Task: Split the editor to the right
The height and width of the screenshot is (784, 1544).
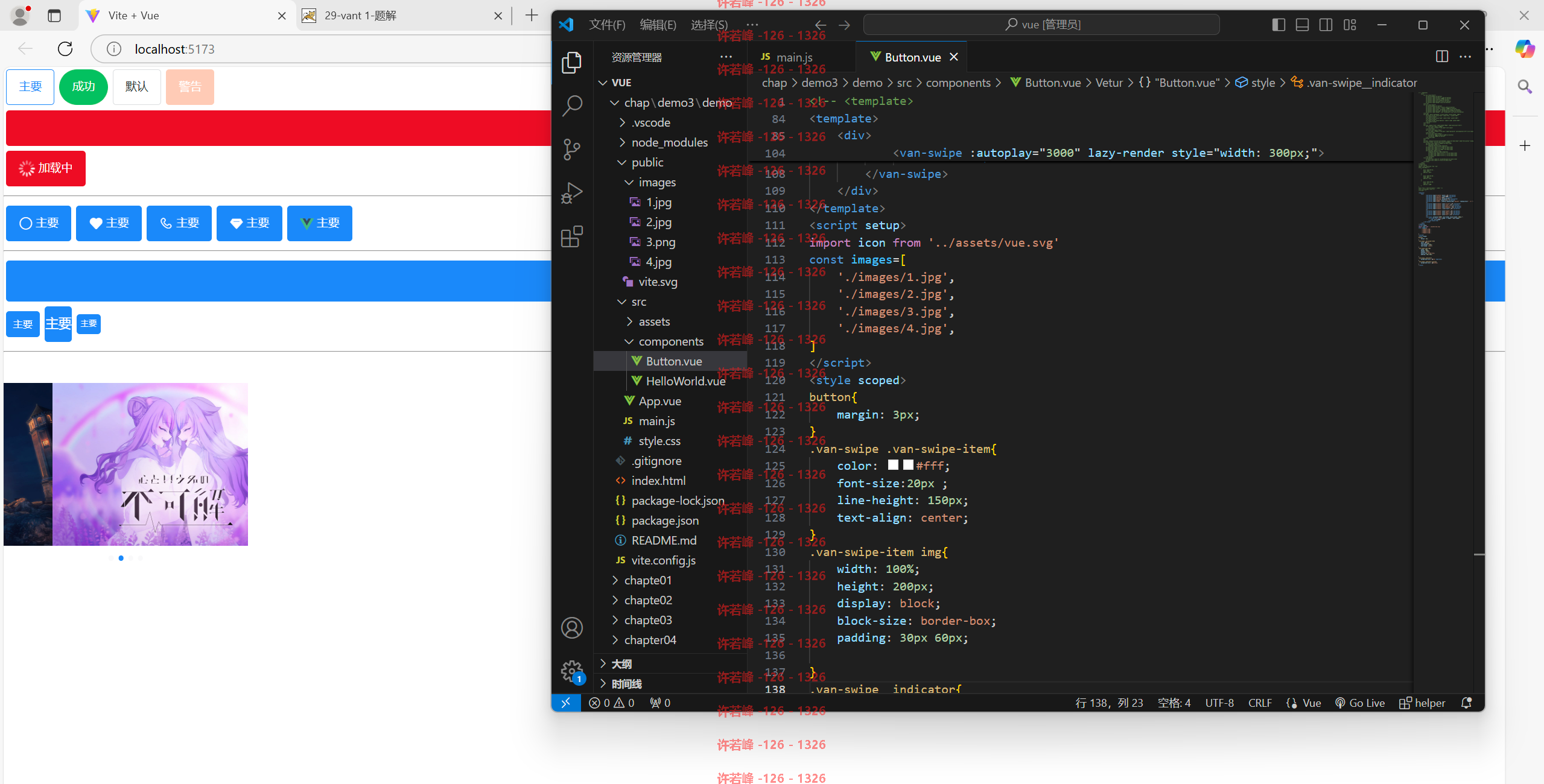Action: [1441, 56]
